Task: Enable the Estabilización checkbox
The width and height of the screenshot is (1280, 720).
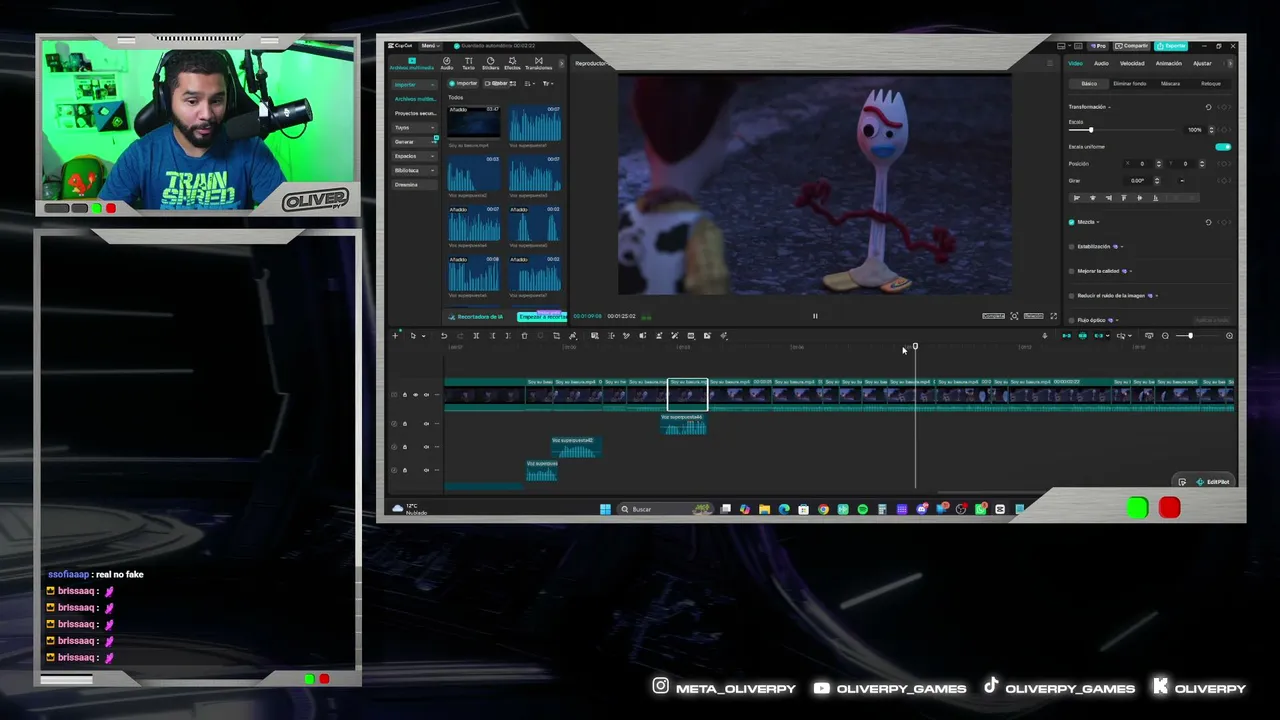Action: point(1072,246)
